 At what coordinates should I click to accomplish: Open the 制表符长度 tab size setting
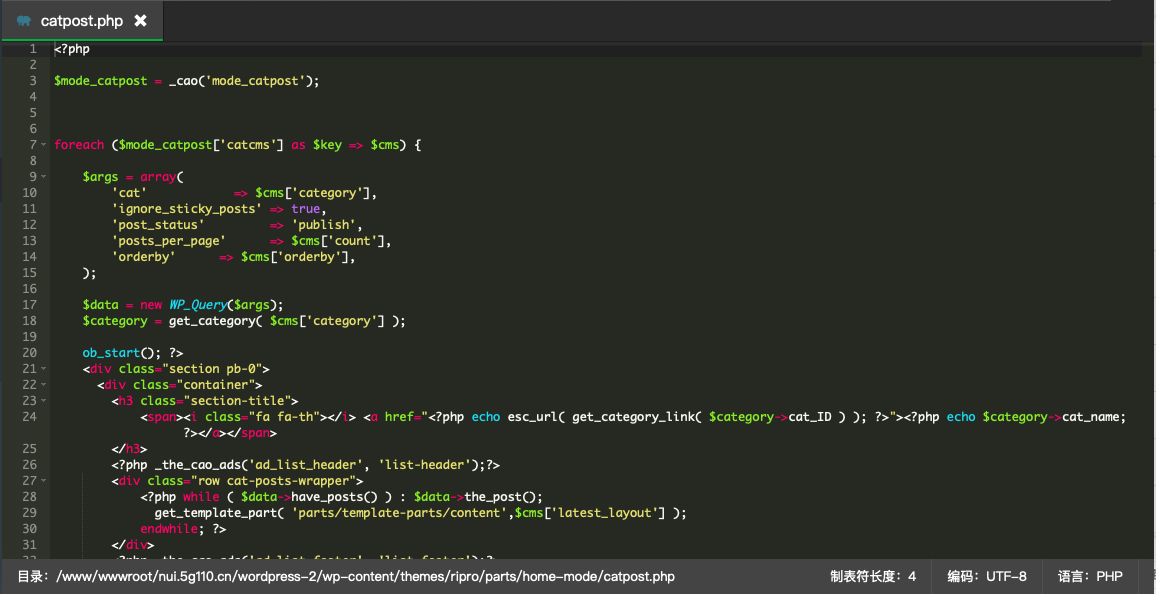(872, 577)
